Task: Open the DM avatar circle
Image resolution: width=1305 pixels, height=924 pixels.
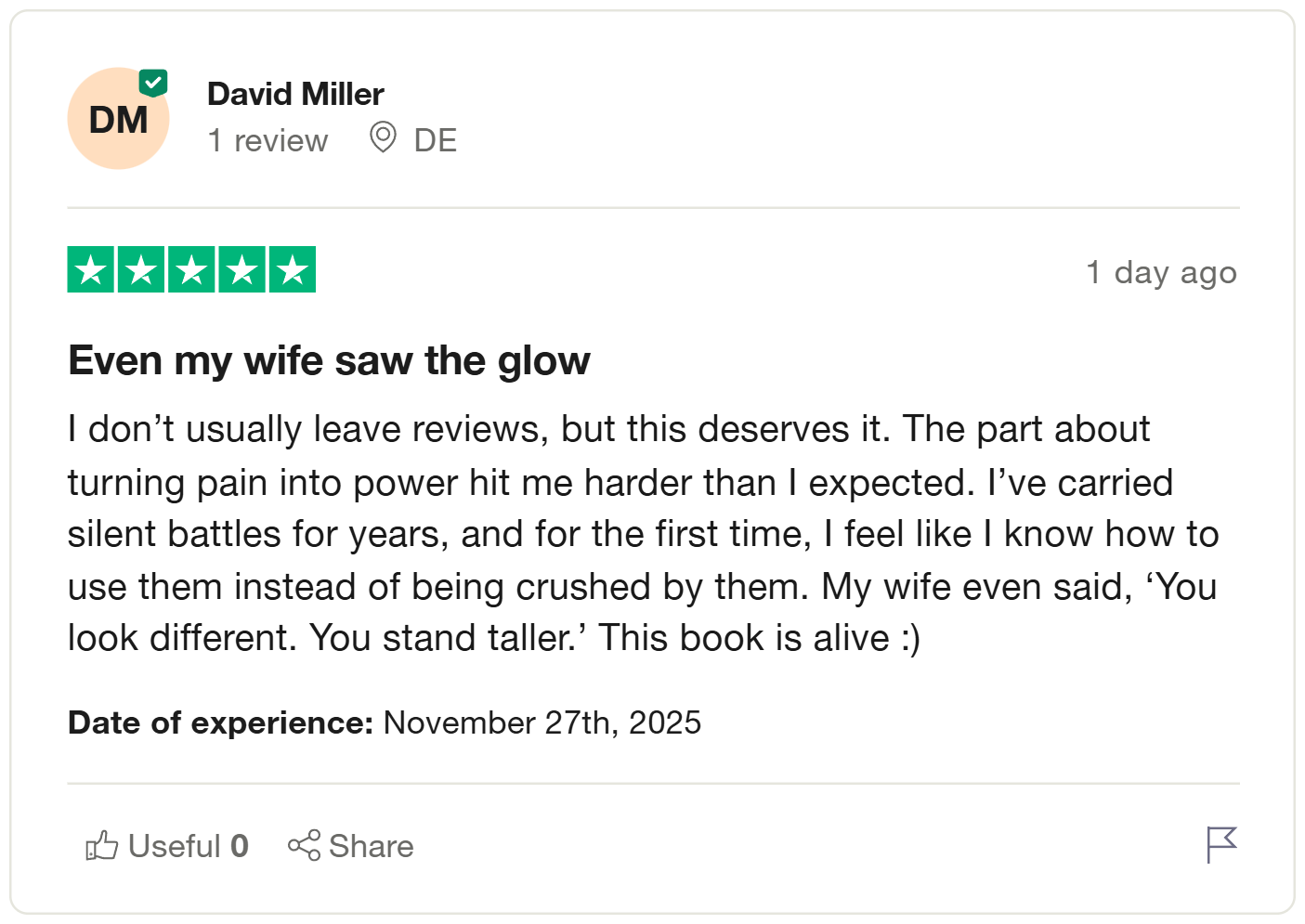Action: coord(118,119)
